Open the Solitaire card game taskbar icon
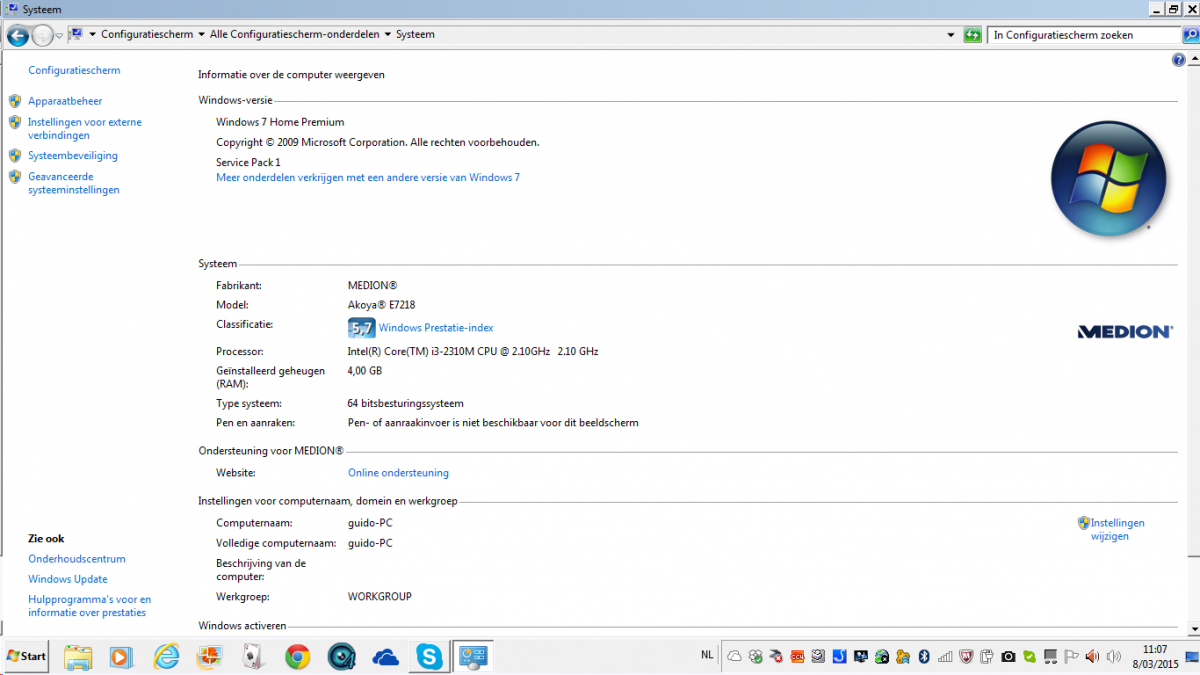This screenshot has height=675, width=1200. coord(254,657)
